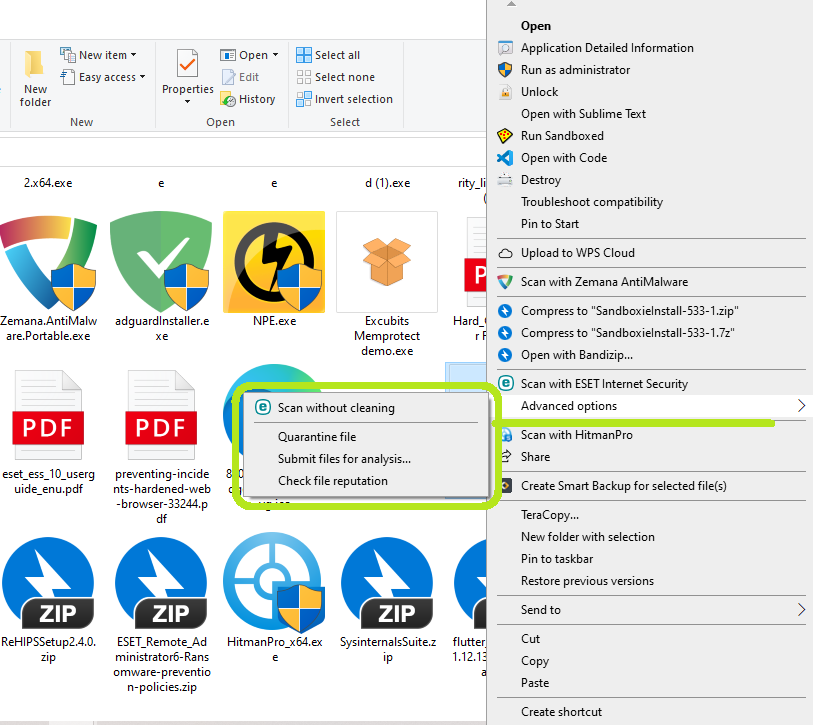The width and height of the screenshot is (813, 725).
Task: Select adguardInstaller.exe file icon
Action: [161, 261]
